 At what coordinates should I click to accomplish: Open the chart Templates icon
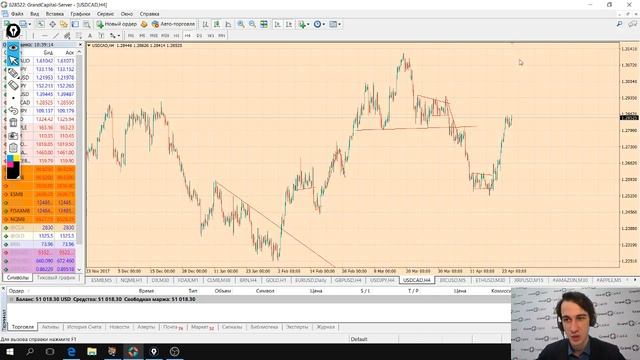tap(333, 24)
